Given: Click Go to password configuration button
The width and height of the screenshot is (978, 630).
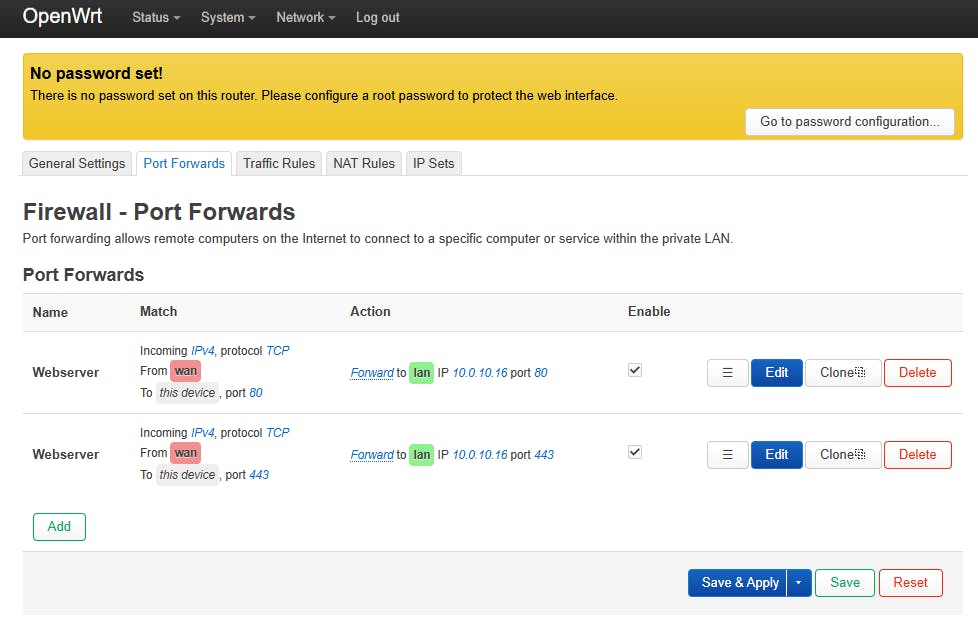Looking at the screenshot, I should coord(849,122).
